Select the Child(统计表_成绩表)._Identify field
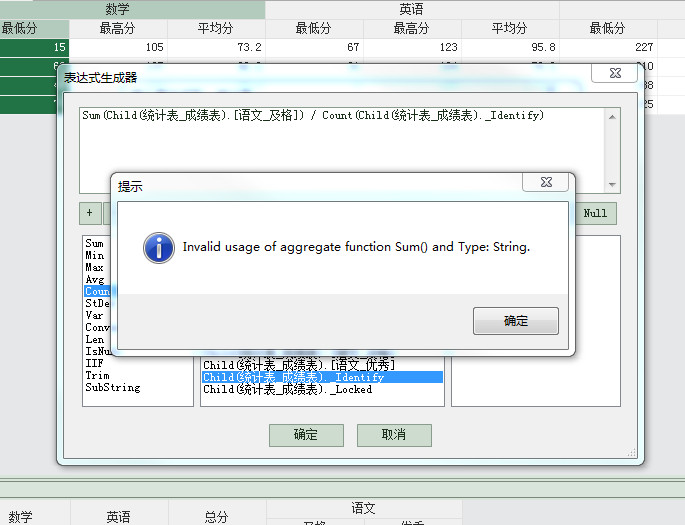 pyautogui.click(x=322, y=377)
